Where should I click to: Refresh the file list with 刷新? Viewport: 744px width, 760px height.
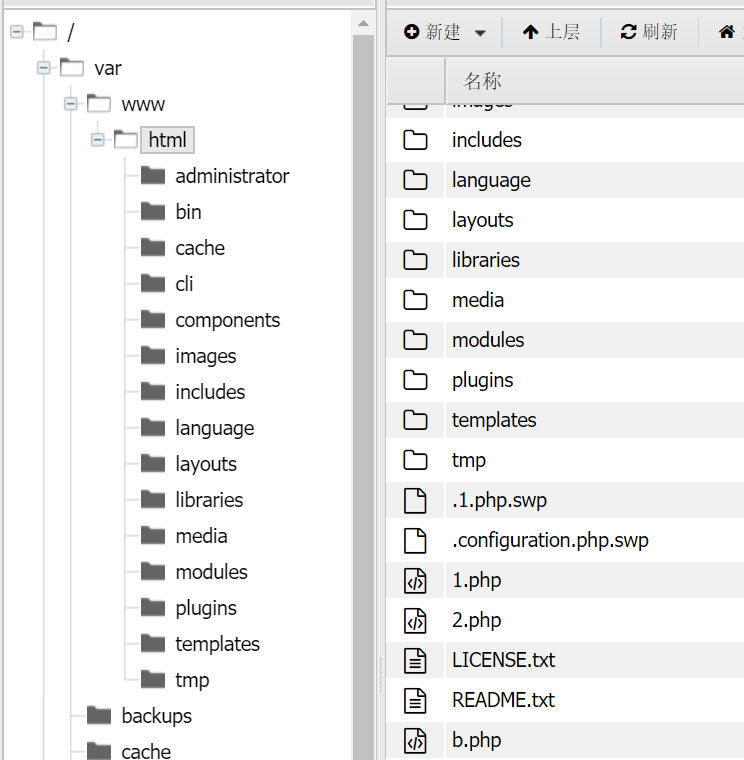[x=649, y=32]
